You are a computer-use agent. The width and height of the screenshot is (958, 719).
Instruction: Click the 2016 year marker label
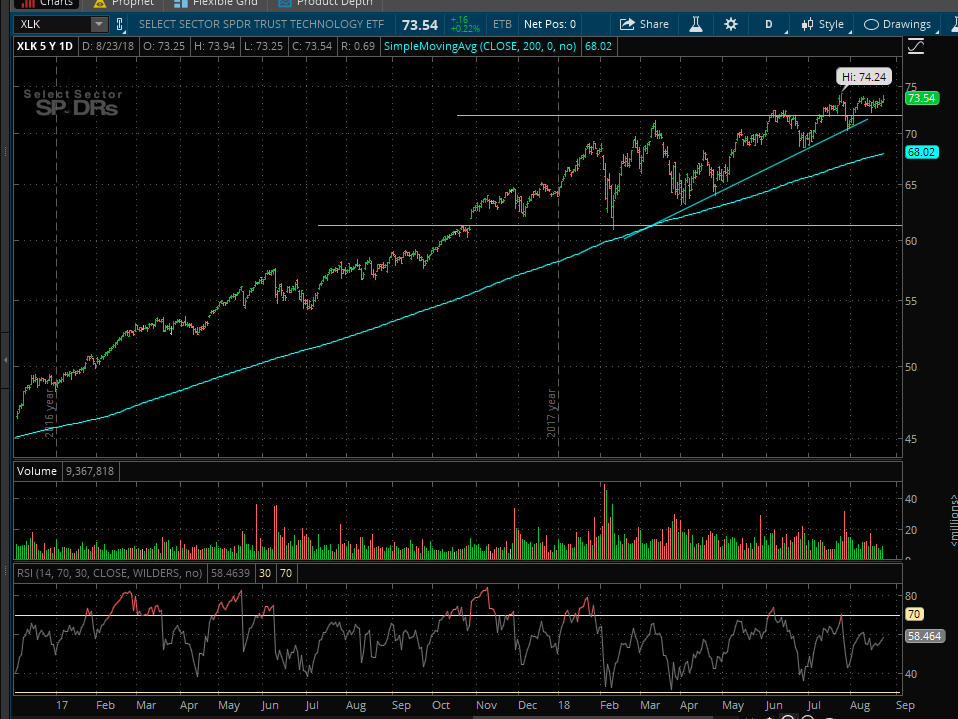point(49,413)
